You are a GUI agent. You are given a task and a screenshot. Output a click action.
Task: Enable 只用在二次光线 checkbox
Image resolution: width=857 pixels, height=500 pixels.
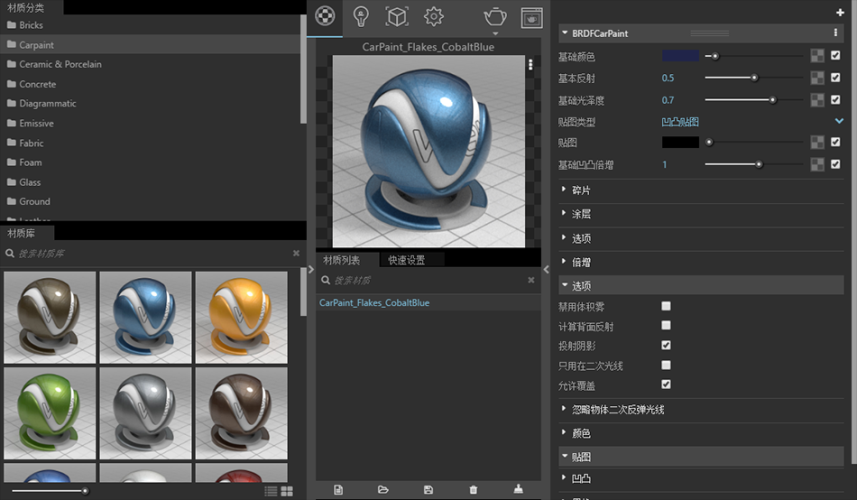point(666,364)
